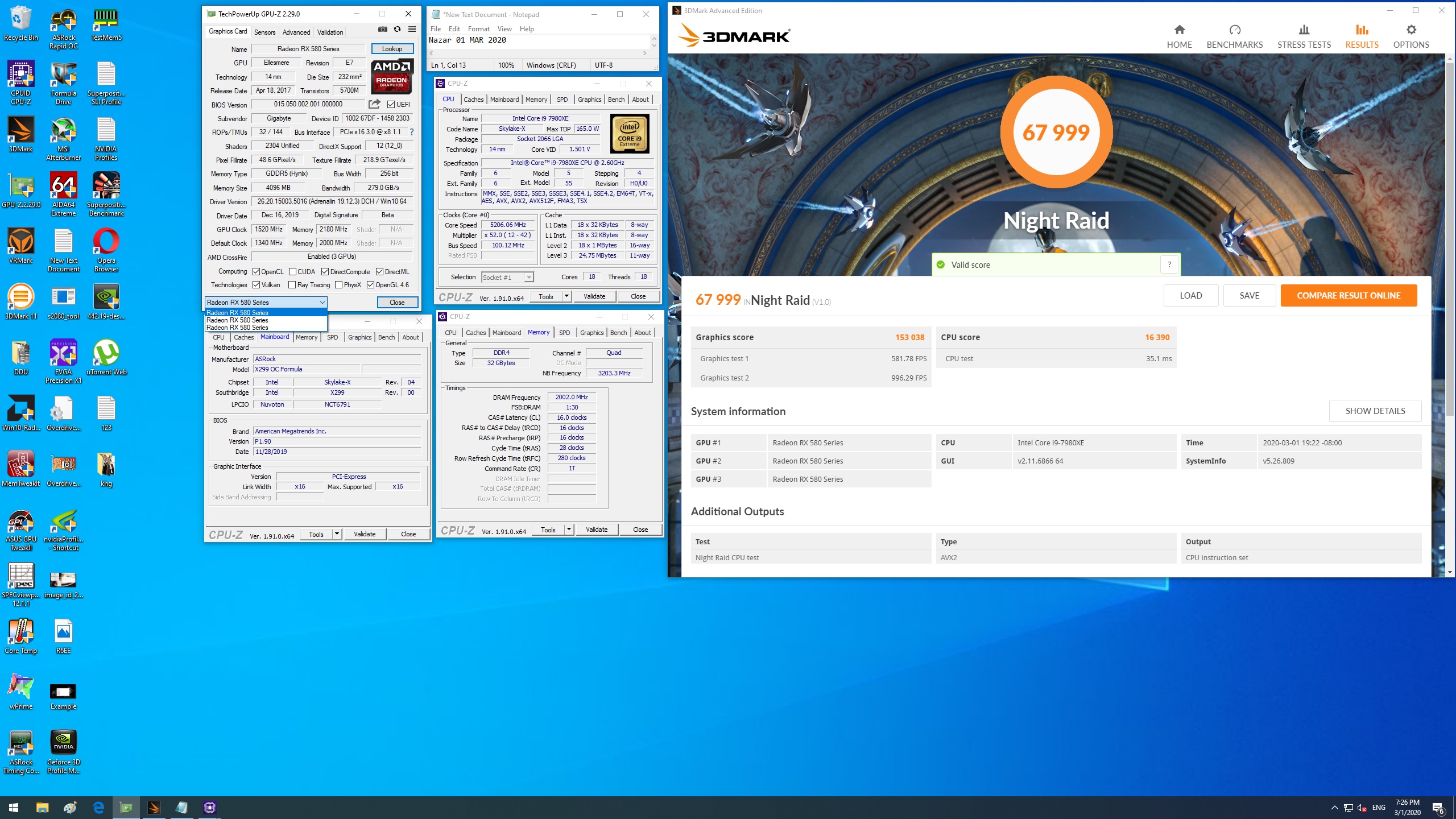Screen dimensions: 1456x819
Task: Click the GPU-Z Lookup button
Action: [x=392, y=49]
